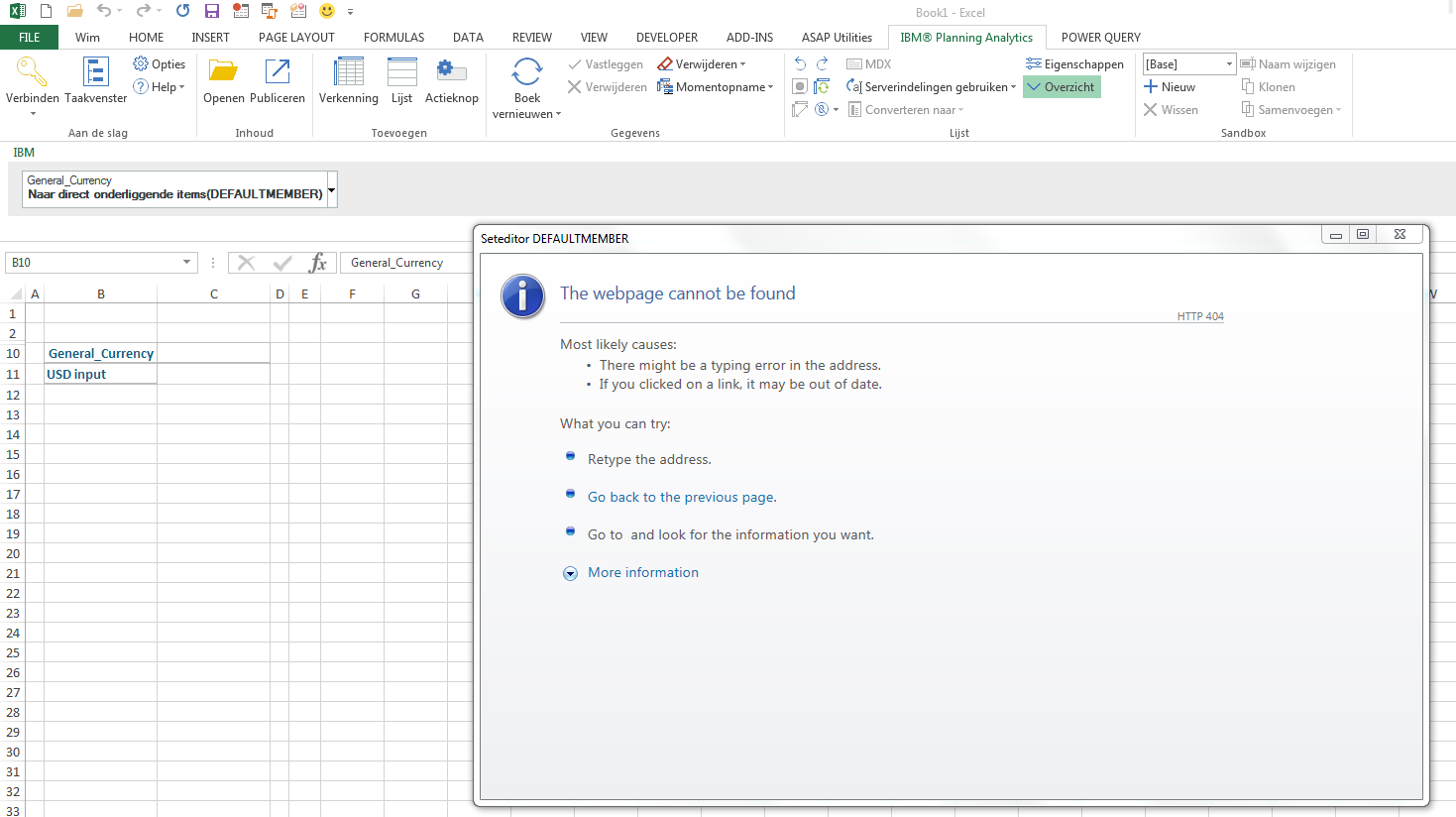
Task: Create new blank document from quick access
Action: coord(47,11)
